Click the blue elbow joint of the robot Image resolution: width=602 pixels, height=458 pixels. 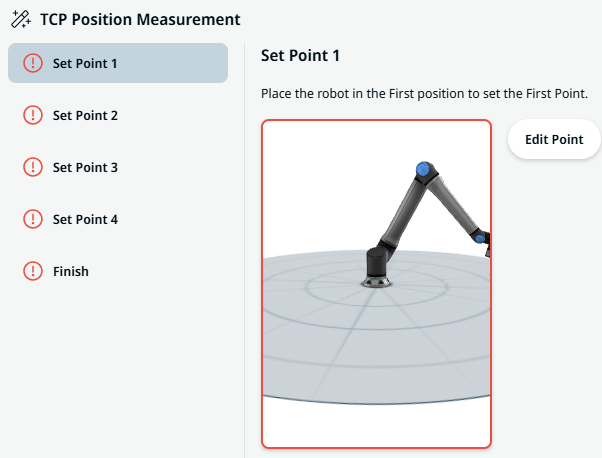pos(424,169)
